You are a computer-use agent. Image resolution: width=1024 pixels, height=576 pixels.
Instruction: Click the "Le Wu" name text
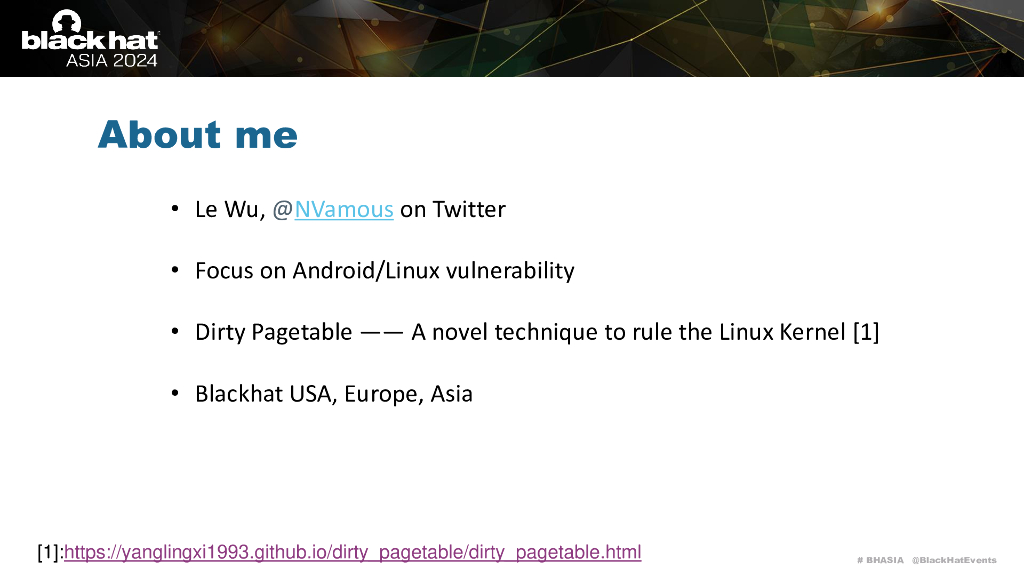point(229,210)
